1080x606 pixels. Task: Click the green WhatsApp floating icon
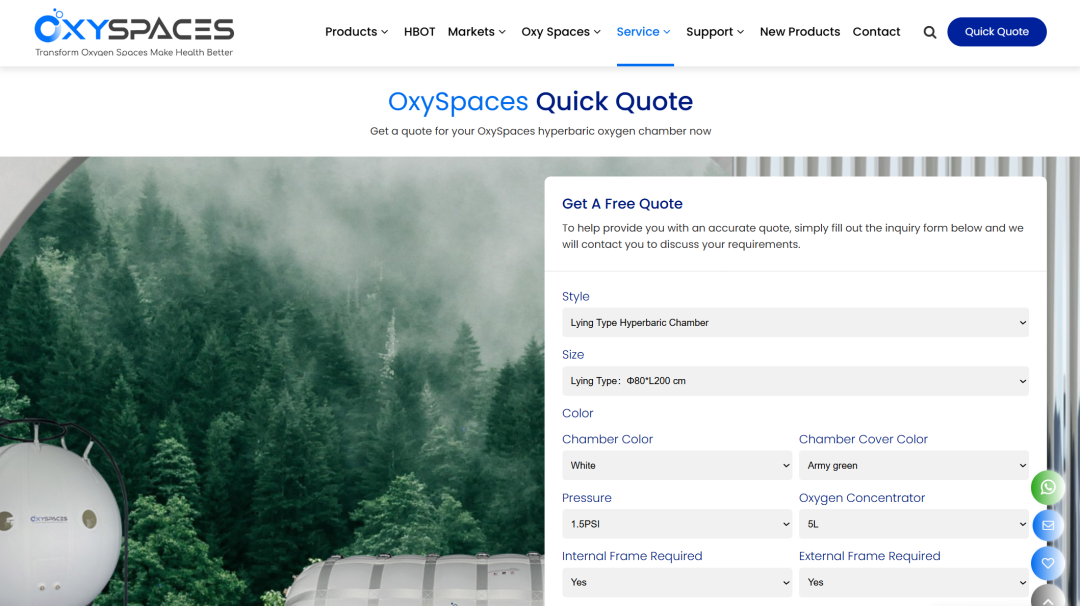1047,487
